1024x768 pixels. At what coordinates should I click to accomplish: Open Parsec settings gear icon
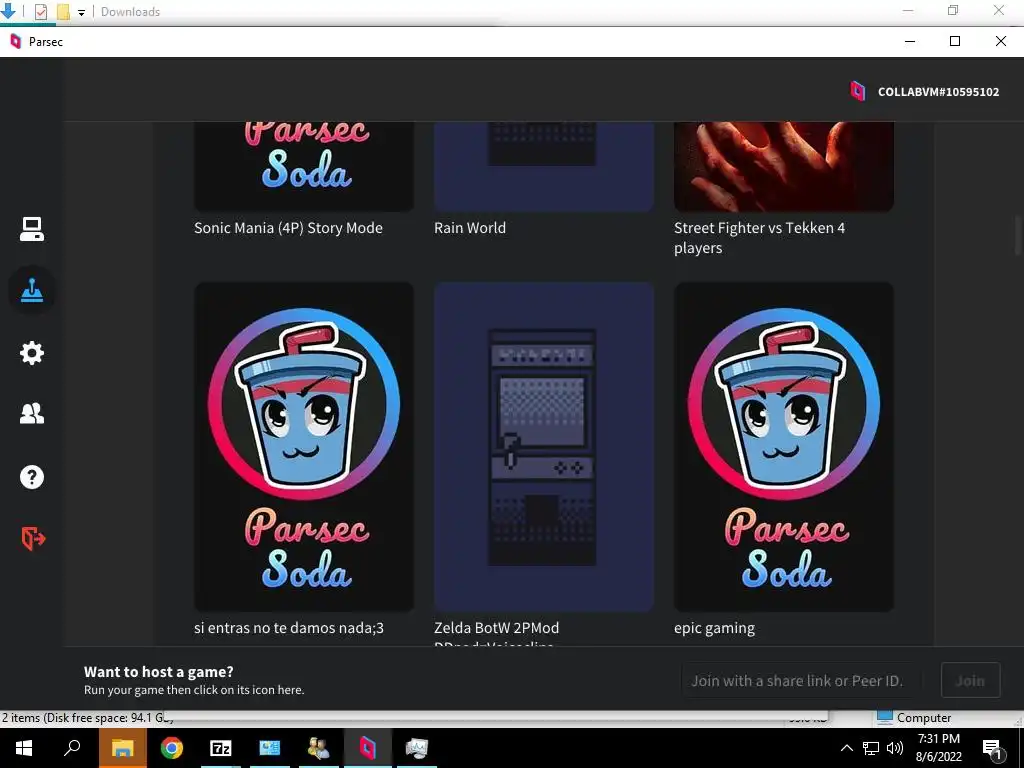(x=31, y=353)
